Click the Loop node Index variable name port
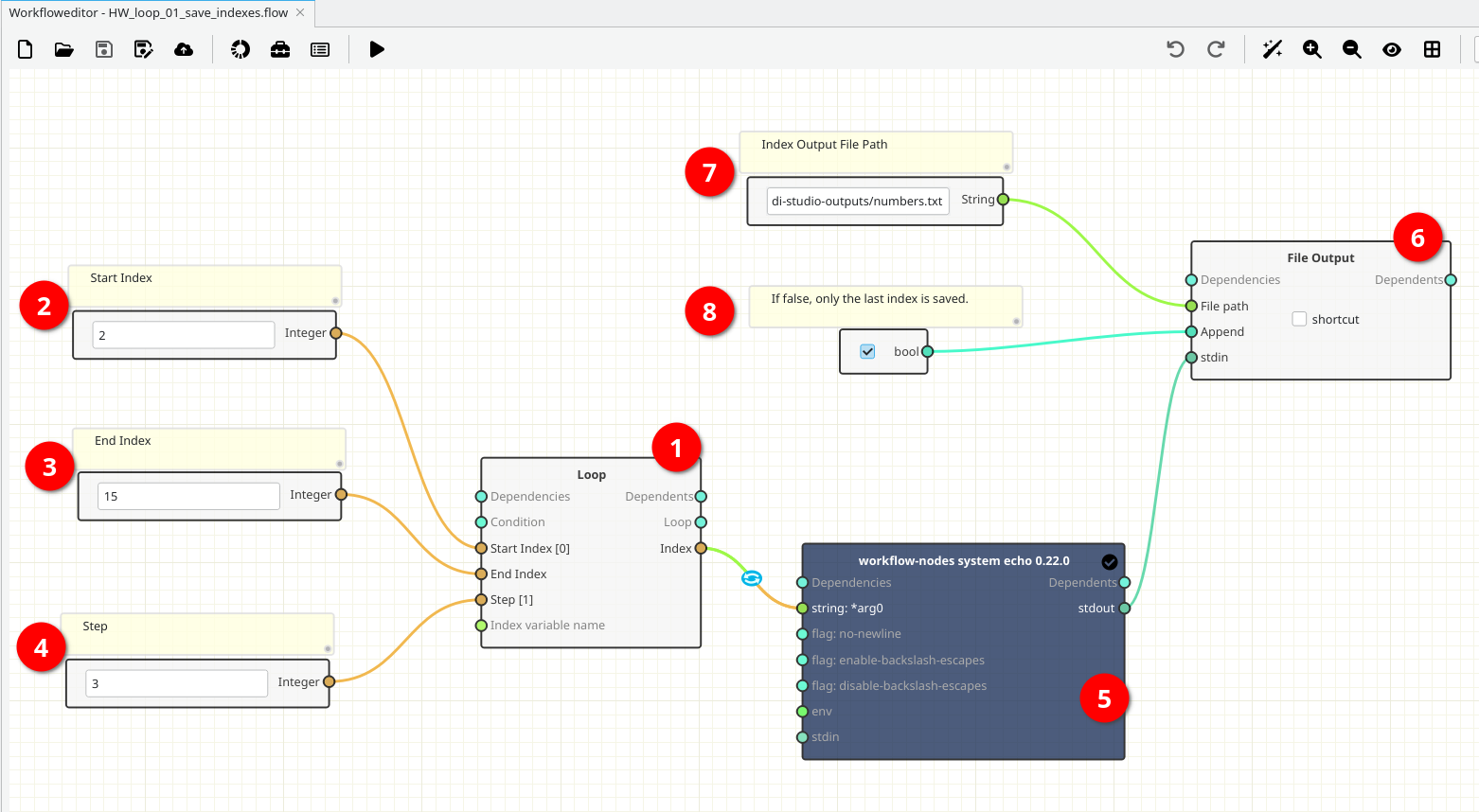Viewport: 1479px width, 812px height. 481,625
